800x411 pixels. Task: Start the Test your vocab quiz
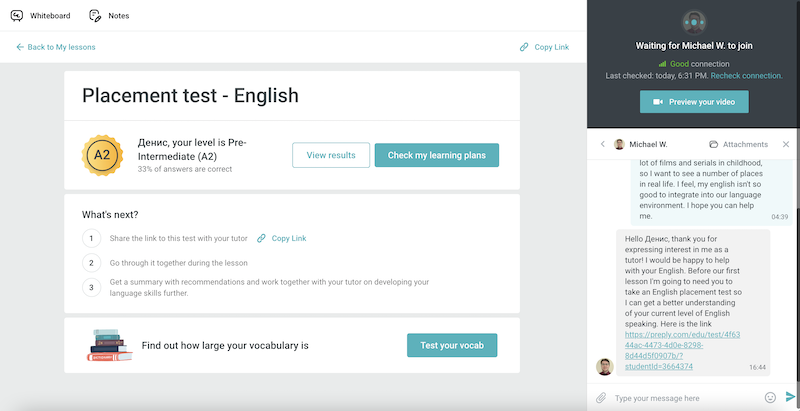click(452, 345)
